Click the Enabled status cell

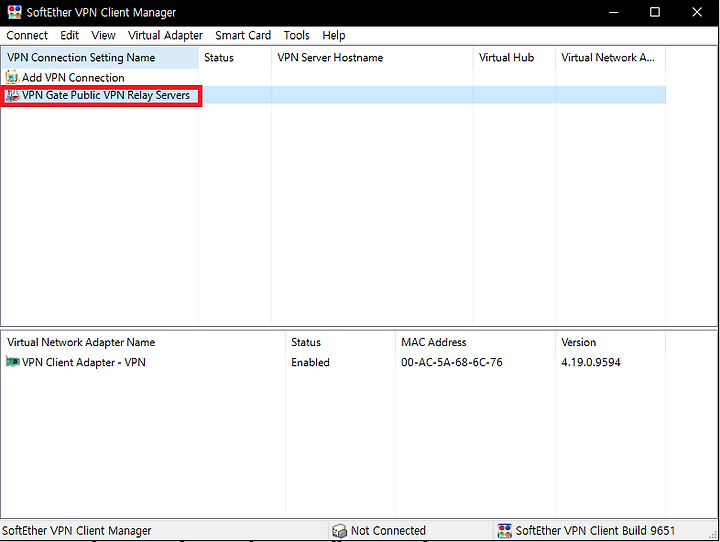[x=310, y=362]
